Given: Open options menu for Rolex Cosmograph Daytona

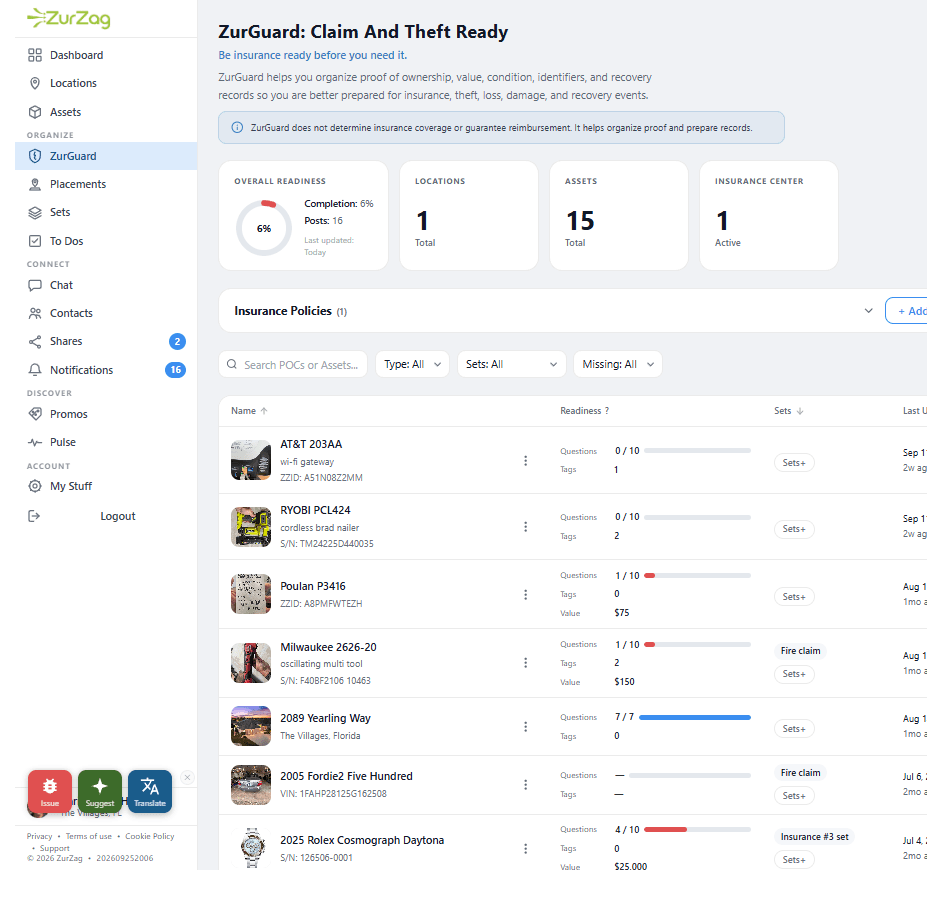Looking at the screenshot, I should 526,849.
